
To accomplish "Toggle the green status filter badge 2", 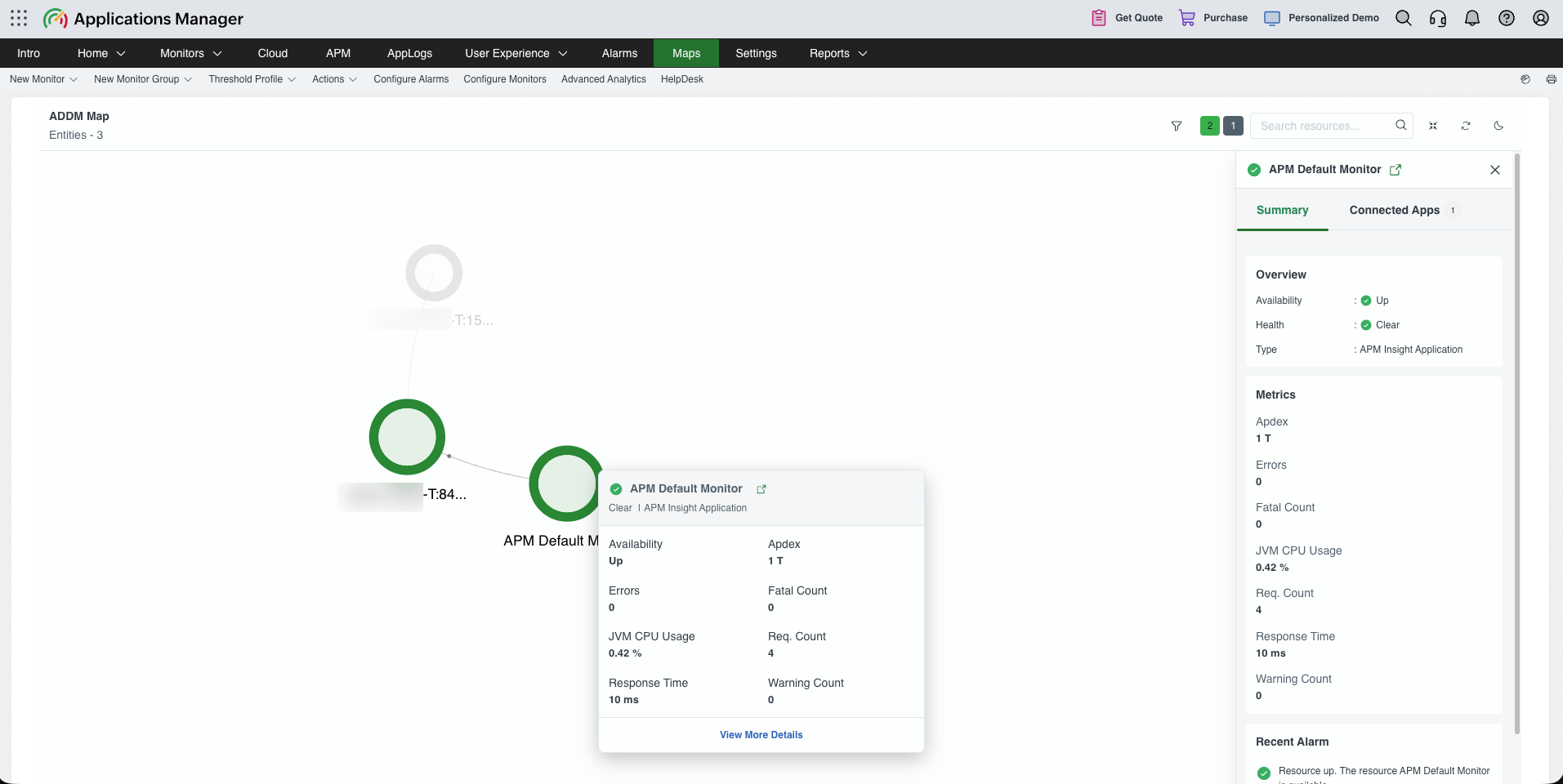I will (x=1210, y=126).
